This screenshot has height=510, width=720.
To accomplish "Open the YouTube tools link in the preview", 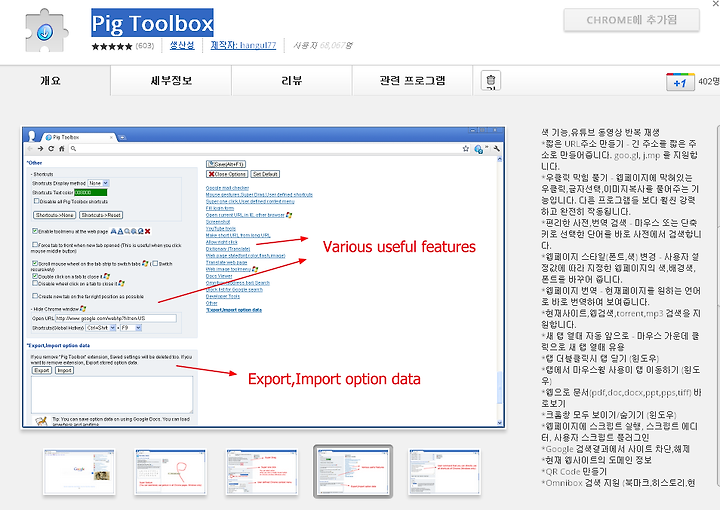I will pos(221,229).
